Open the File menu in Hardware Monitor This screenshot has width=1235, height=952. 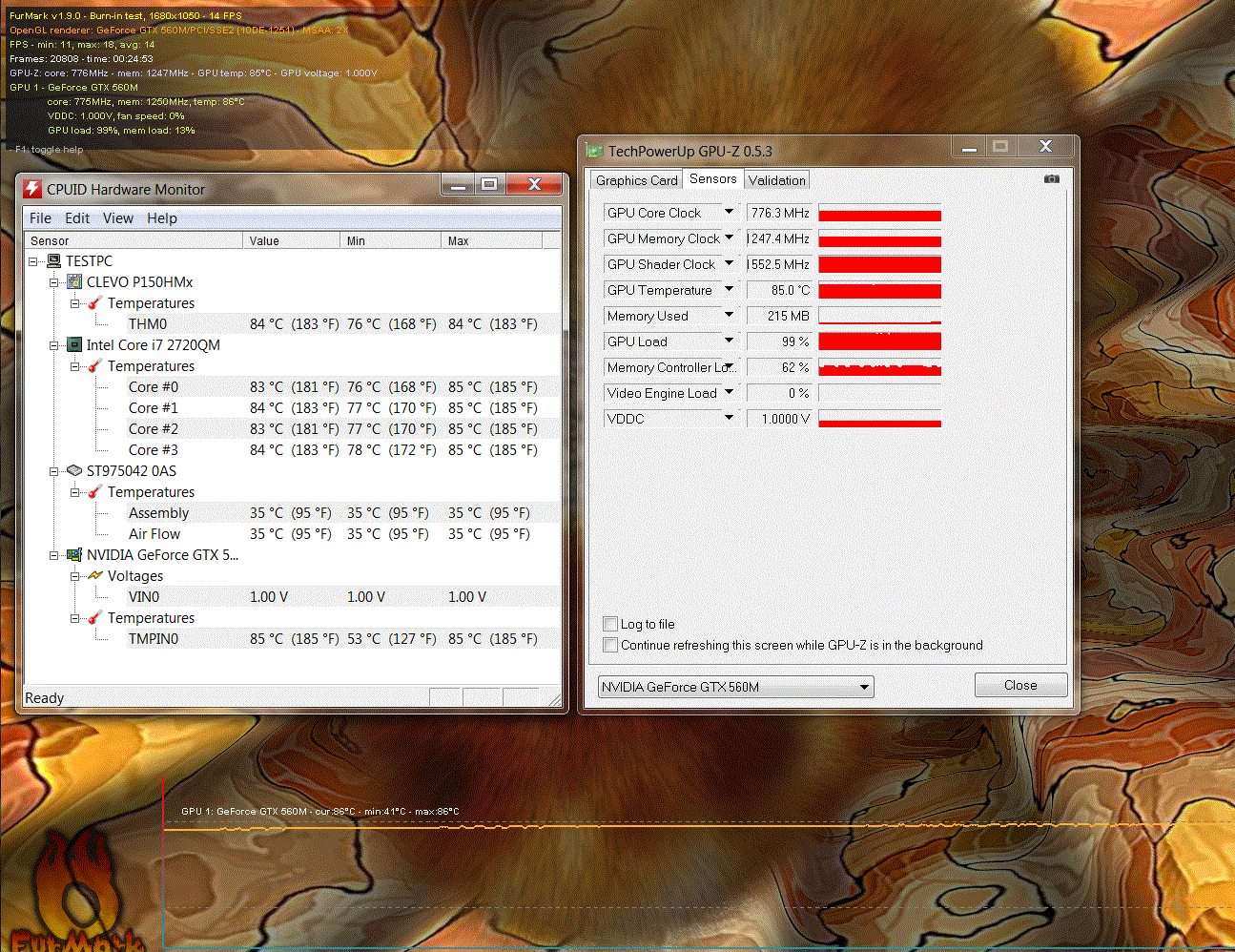tap(40, 218)
